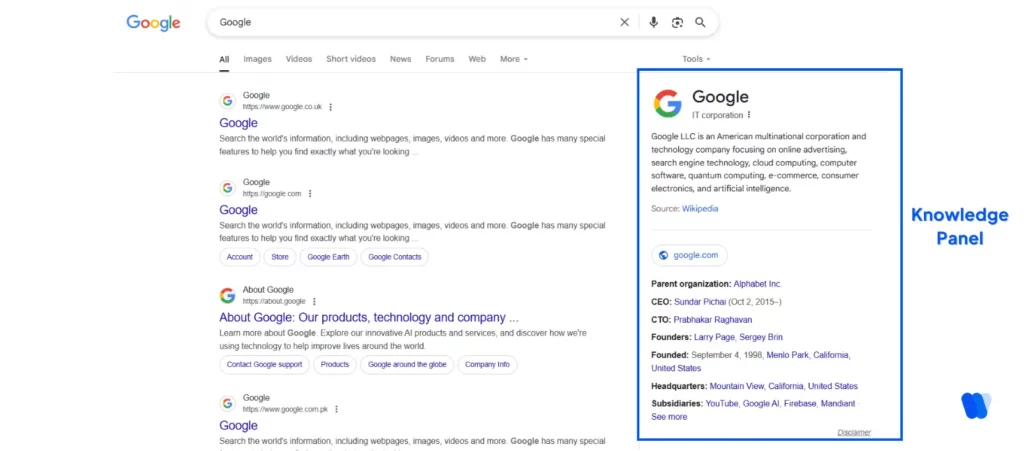Switch to the News tab
The width and height of the screenshot is (1024, 451).
pos(400,59)
